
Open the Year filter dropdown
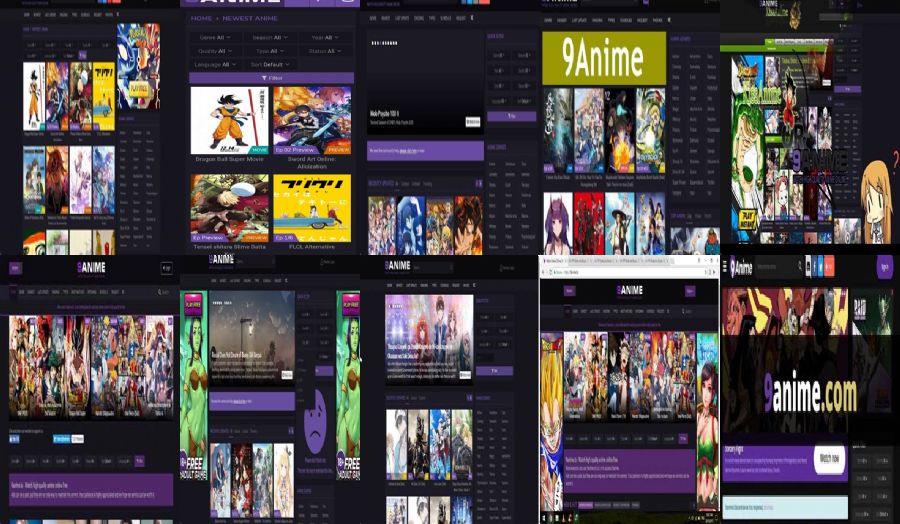coord(322,37)
